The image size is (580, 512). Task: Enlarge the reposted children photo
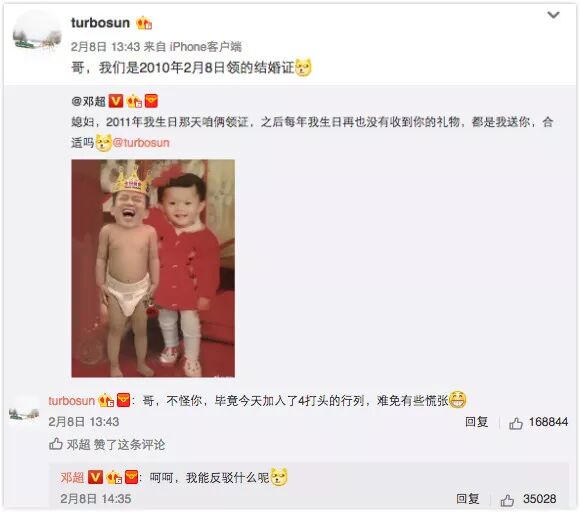coord(153,268)
